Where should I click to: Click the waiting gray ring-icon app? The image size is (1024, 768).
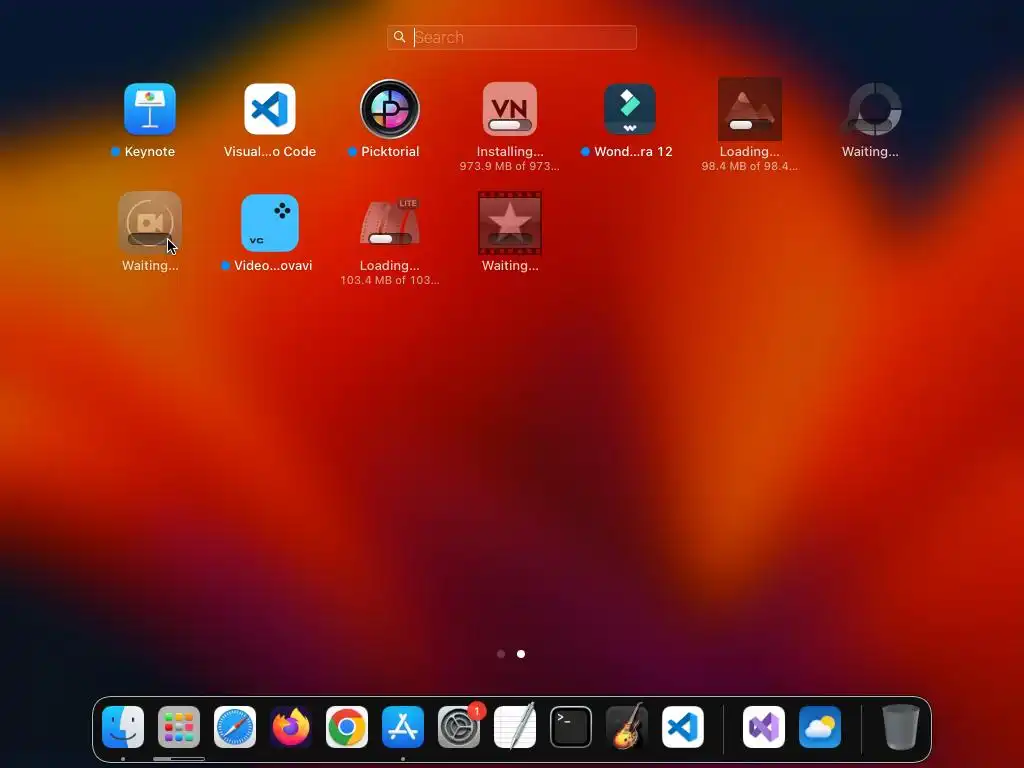point(870,109)
